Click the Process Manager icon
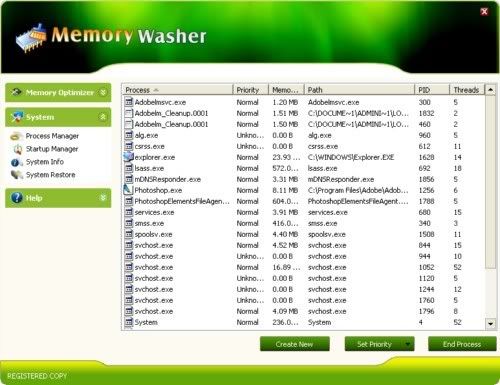This screenshot has width=500, height=385. click(x=16, y=136)
